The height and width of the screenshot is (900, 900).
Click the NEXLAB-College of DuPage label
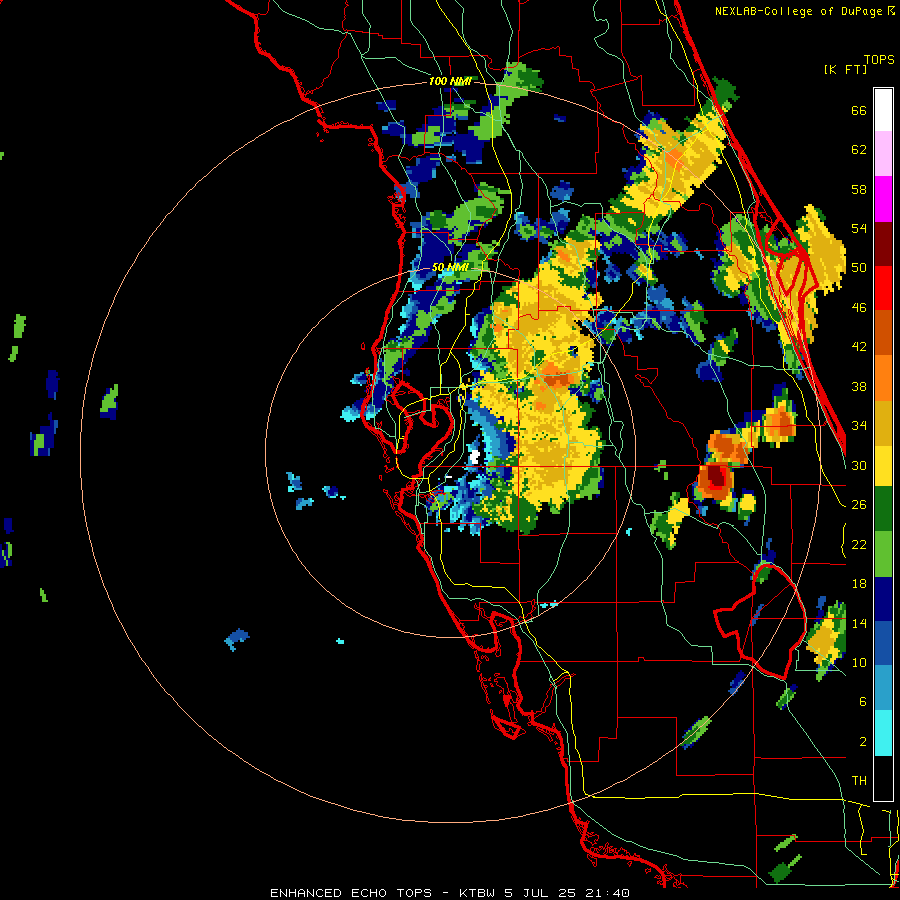pyautogui.click(x=798, y=11)
